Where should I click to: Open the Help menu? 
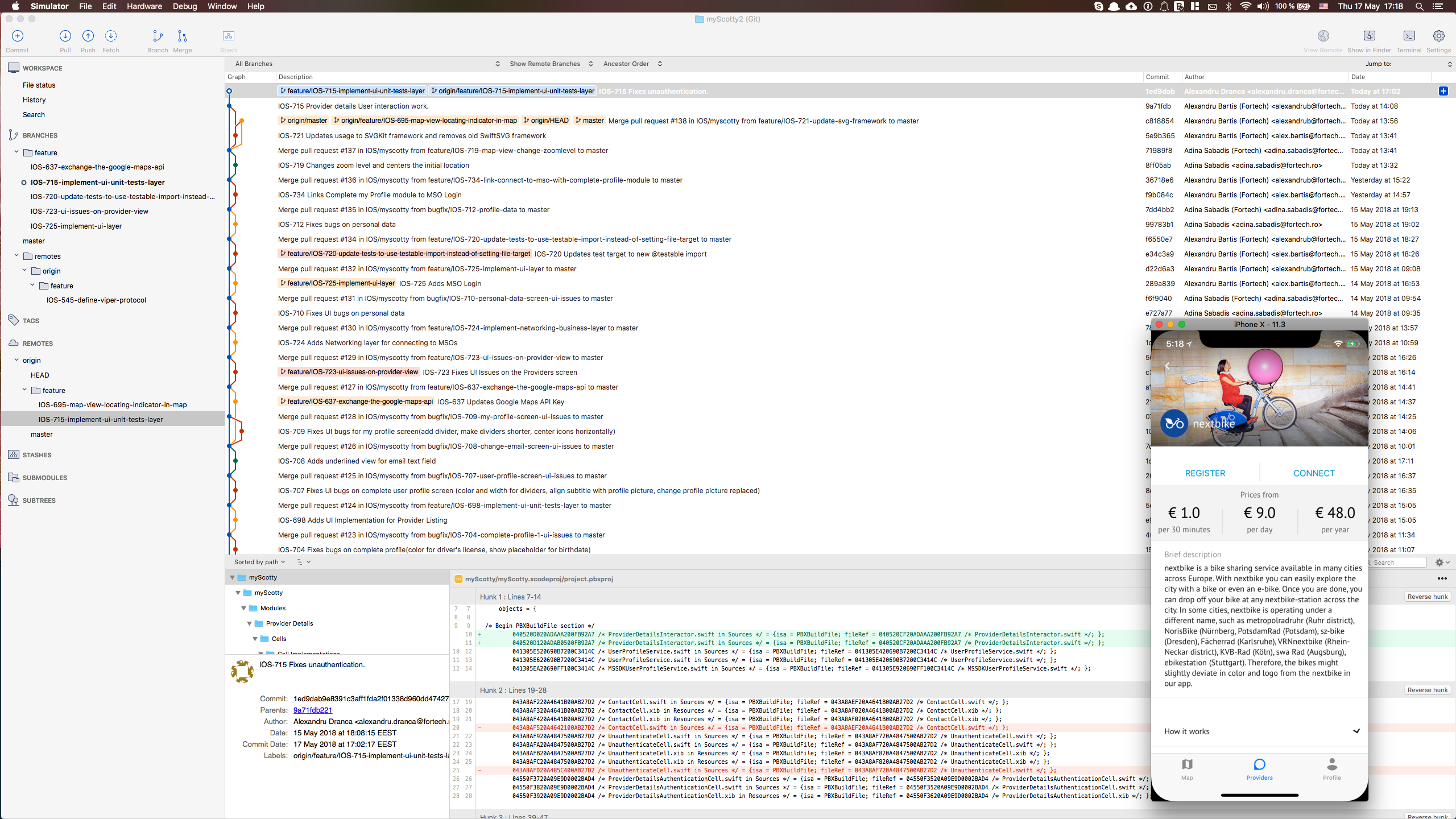pyautogui.click(x=255, y=6)
